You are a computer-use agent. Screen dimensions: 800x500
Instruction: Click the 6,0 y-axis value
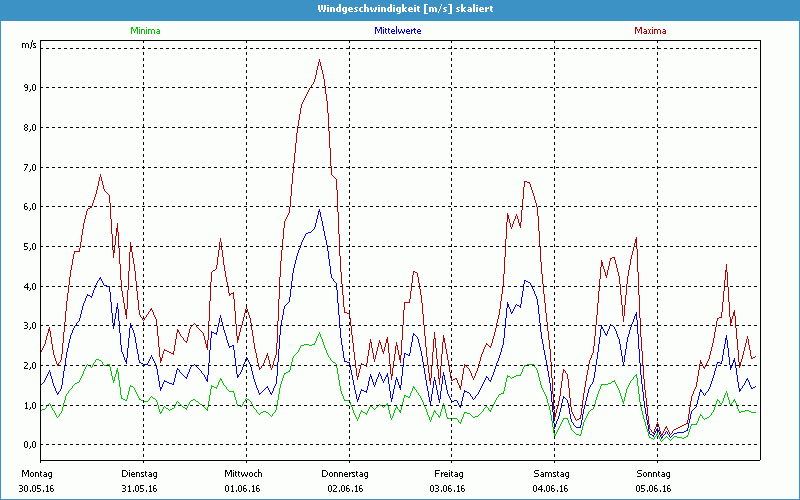click(29, 207)
